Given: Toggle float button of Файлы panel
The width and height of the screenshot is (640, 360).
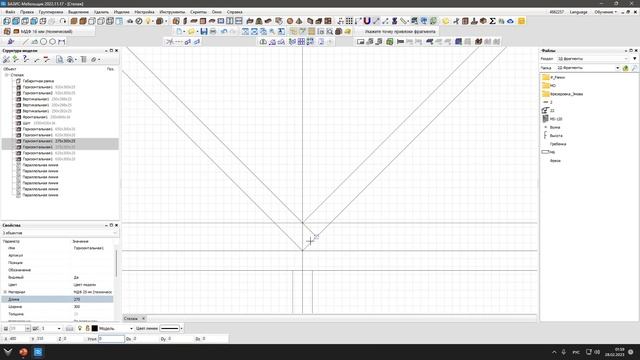Looking at the screenshot, I should (631, 51).
